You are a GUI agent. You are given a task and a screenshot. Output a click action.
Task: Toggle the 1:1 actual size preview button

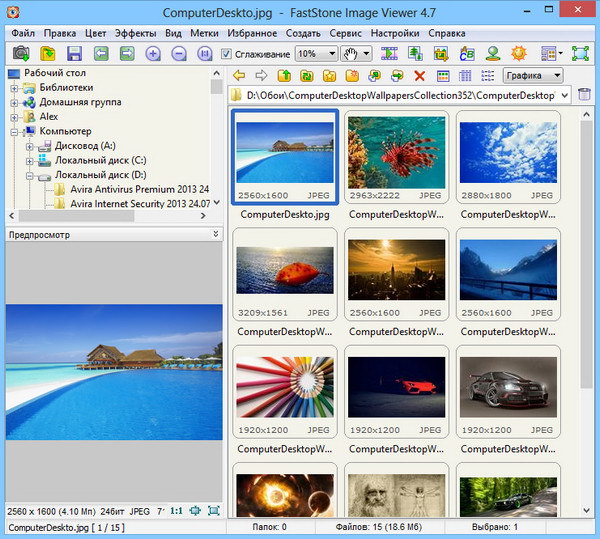(176, 510)
